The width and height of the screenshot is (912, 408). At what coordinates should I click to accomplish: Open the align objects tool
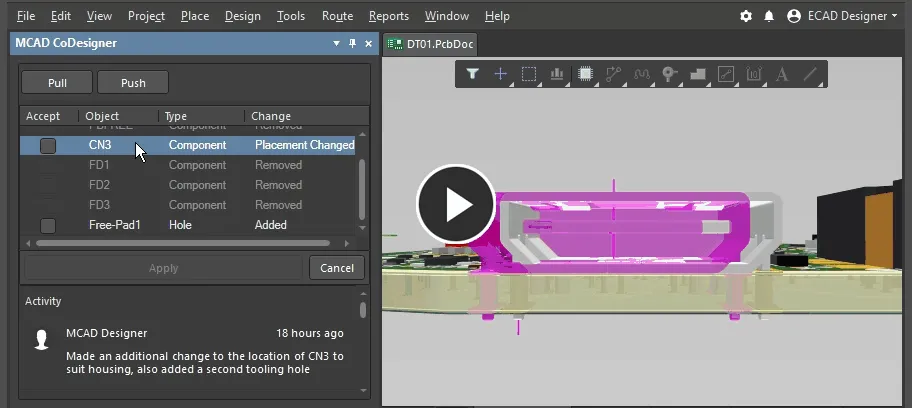click(x=557, y=74)
